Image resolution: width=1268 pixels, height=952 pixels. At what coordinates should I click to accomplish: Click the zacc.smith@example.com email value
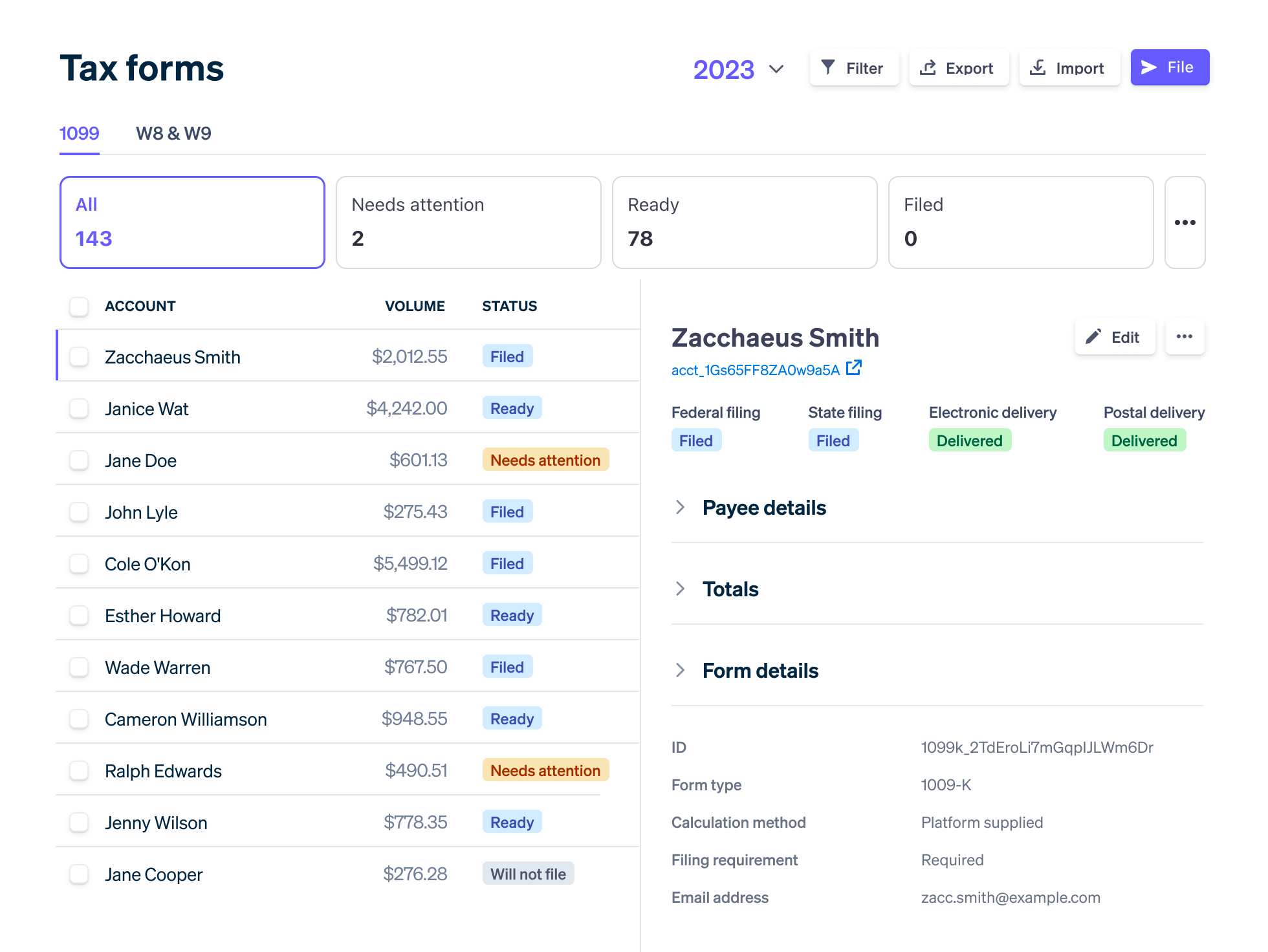click(x=1011, y=898)
